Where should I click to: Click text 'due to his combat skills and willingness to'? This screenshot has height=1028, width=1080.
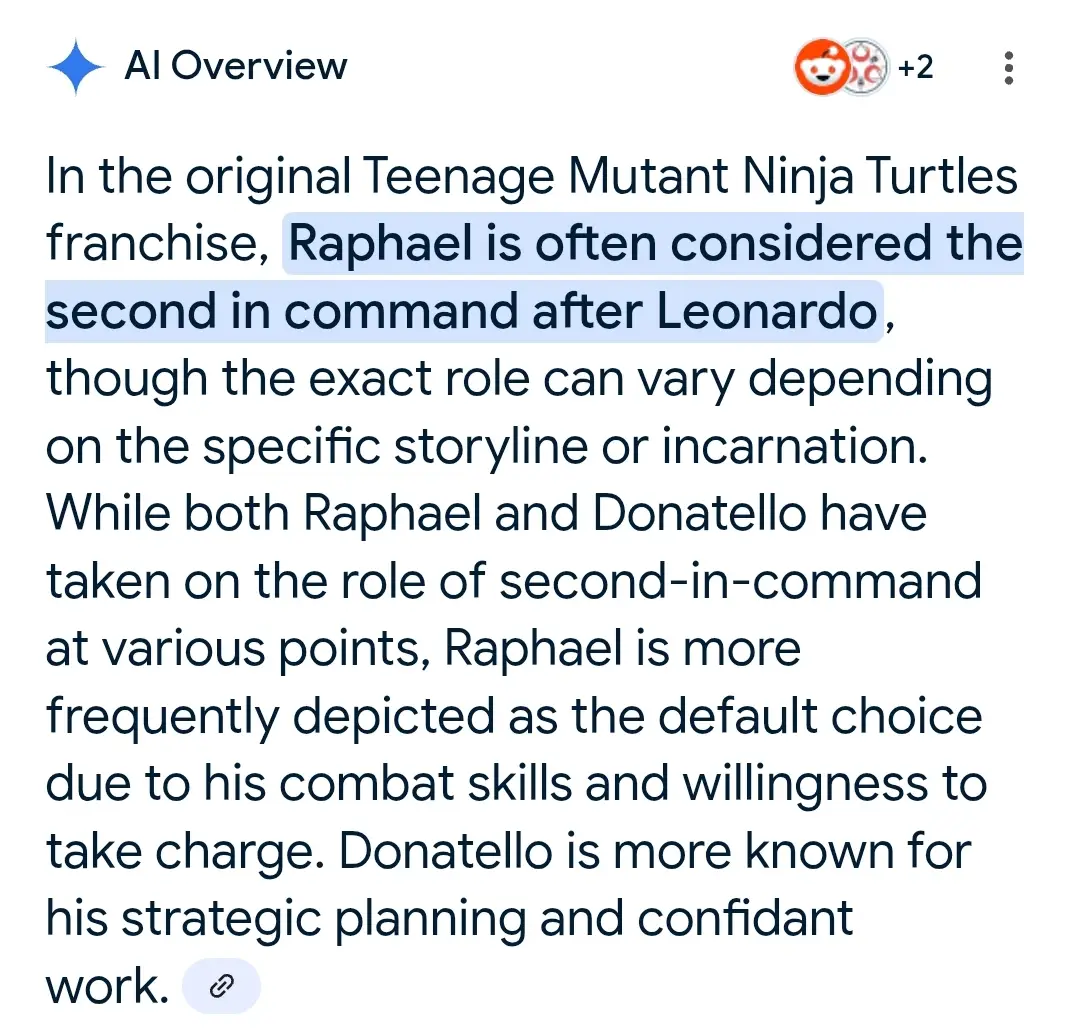click(x=517, y=784)
